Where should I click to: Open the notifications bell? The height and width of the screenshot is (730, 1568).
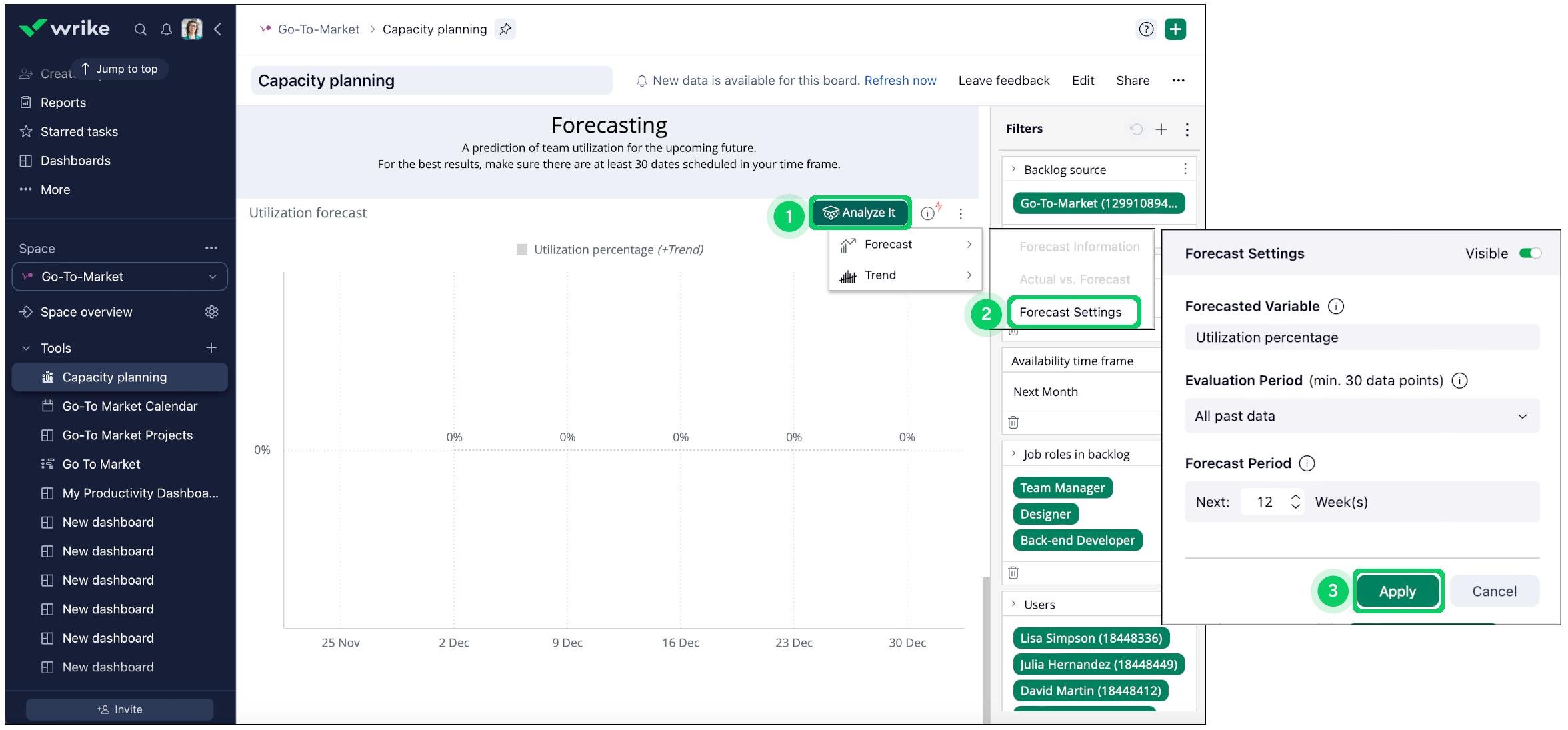[166, 29]
